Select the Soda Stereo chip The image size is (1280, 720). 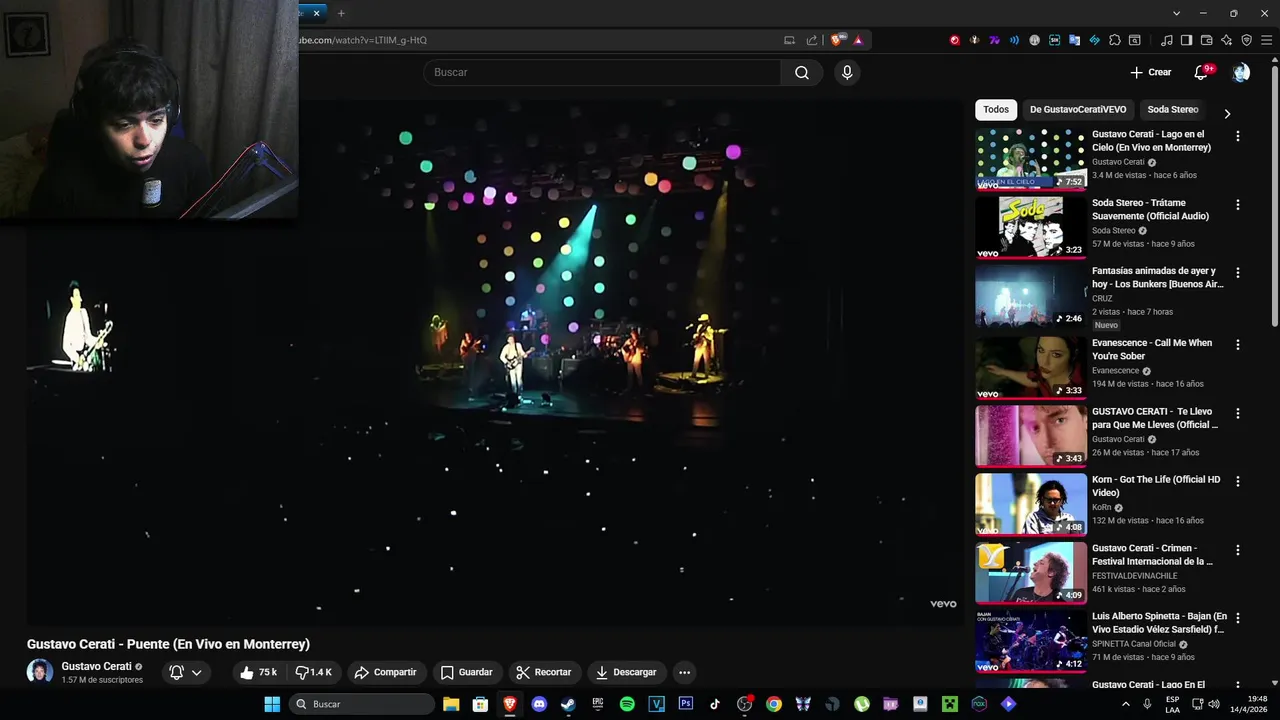[1172, 110]
